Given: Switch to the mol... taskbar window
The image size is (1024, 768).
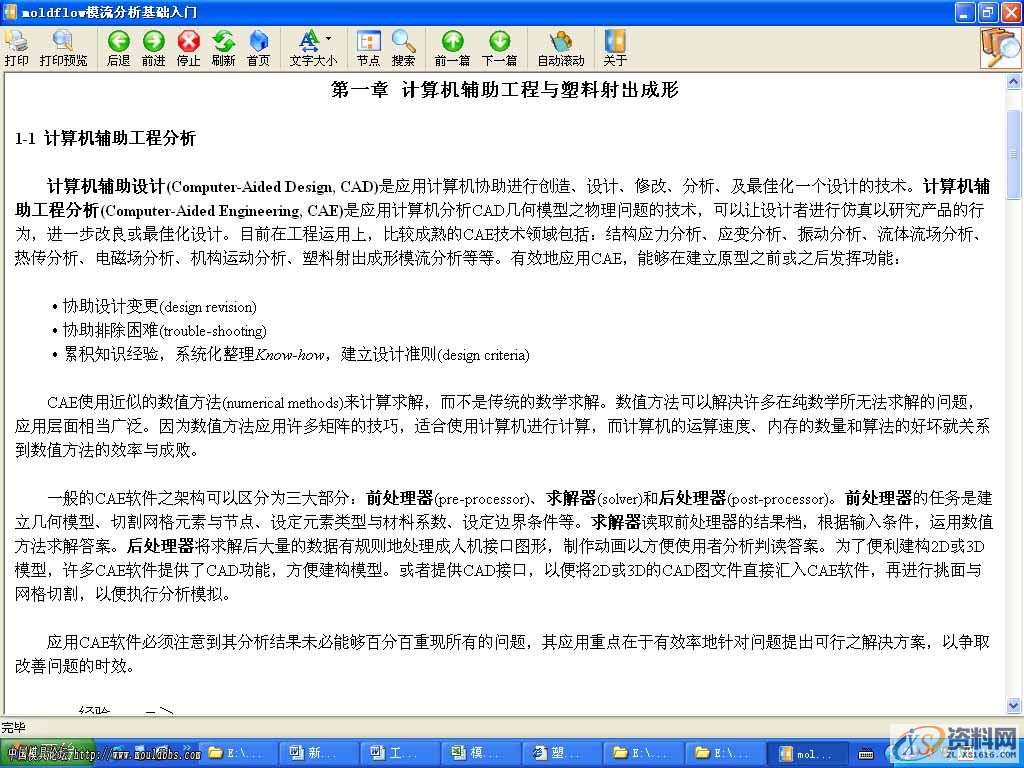Looking at the screenshot, I should [x=810, y=751].
